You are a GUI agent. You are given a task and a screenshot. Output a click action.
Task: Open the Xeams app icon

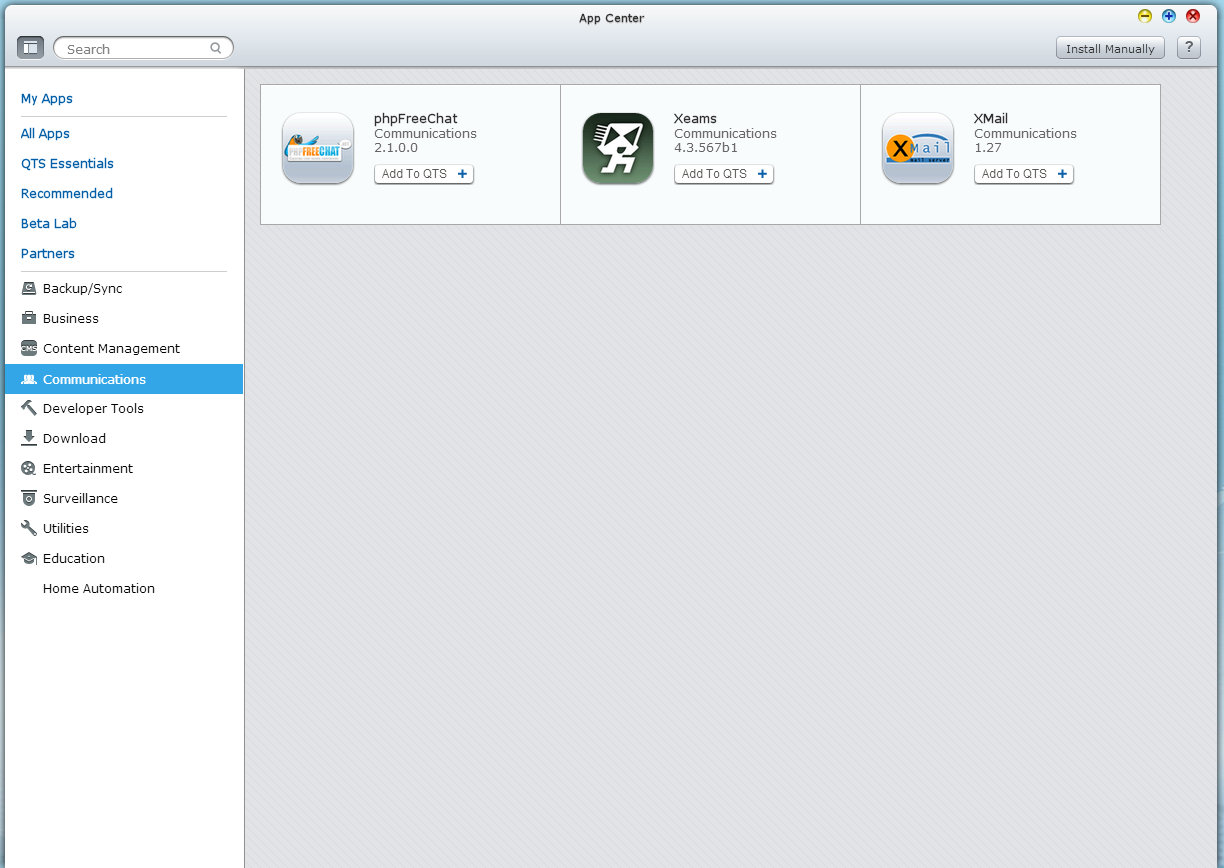(x=618, y=148)
